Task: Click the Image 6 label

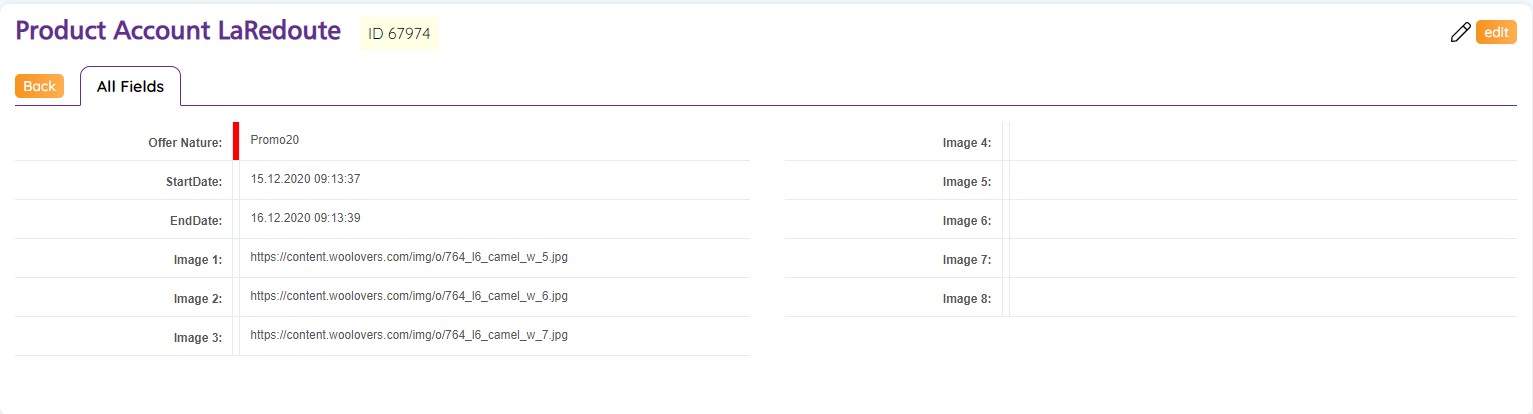Action: coord(967,221)
